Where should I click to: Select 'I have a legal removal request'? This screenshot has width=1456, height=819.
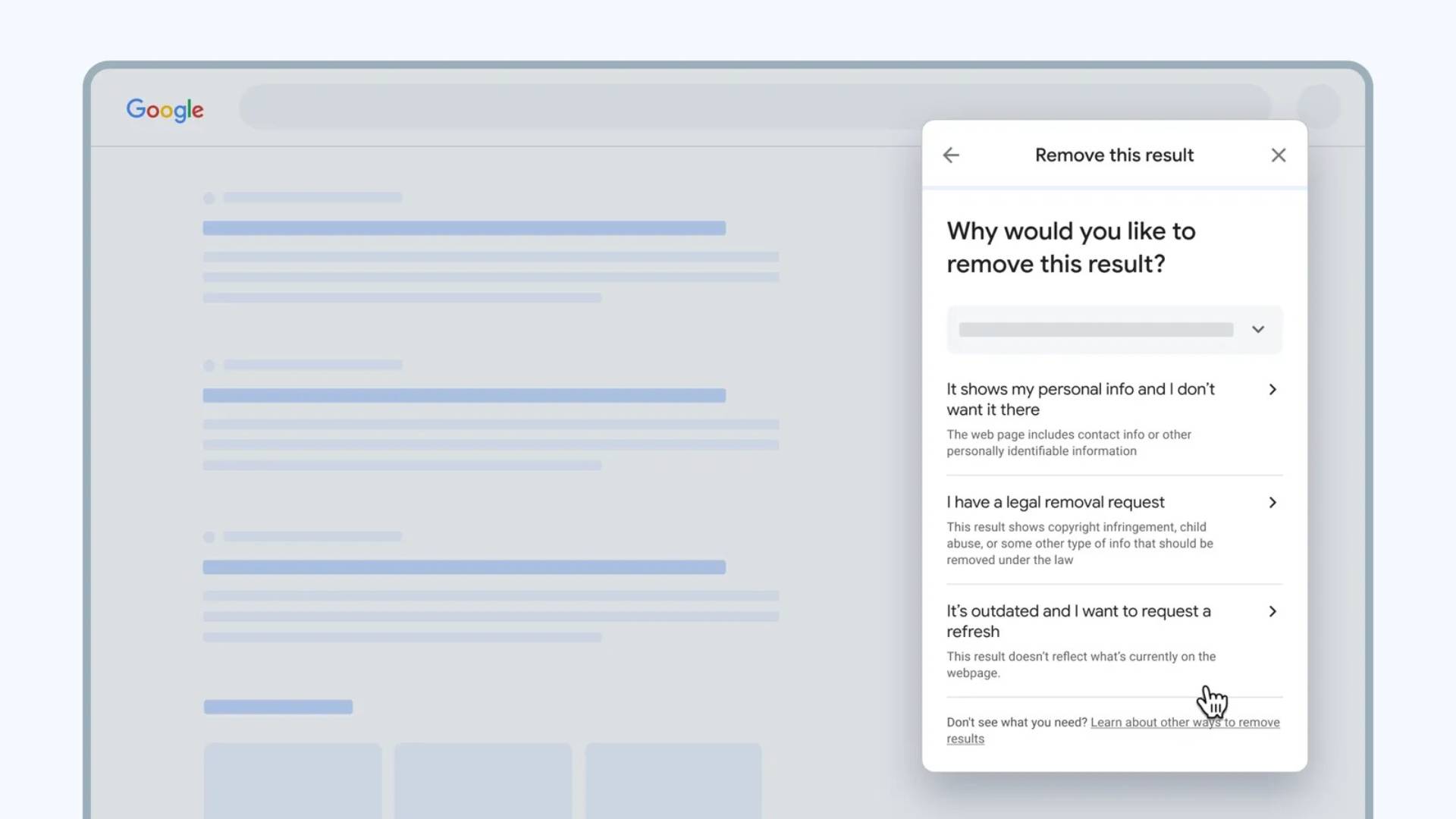pyautogui.click(x=1113, y=501)
